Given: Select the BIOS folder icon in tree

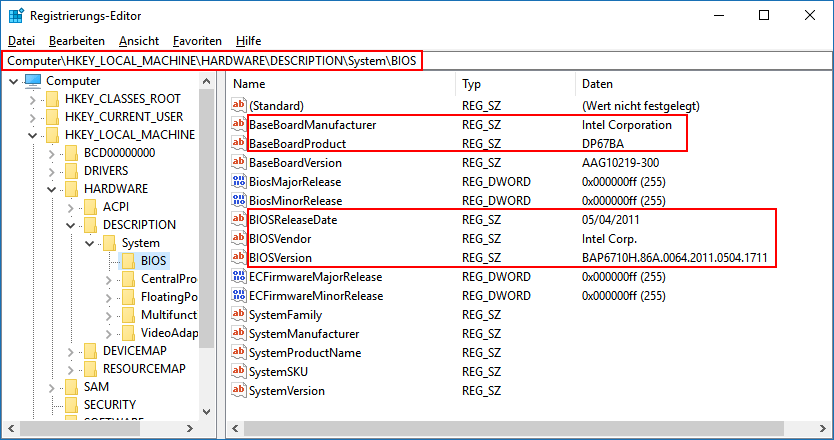Looking at the screenshot, I should tap(127, 261).
